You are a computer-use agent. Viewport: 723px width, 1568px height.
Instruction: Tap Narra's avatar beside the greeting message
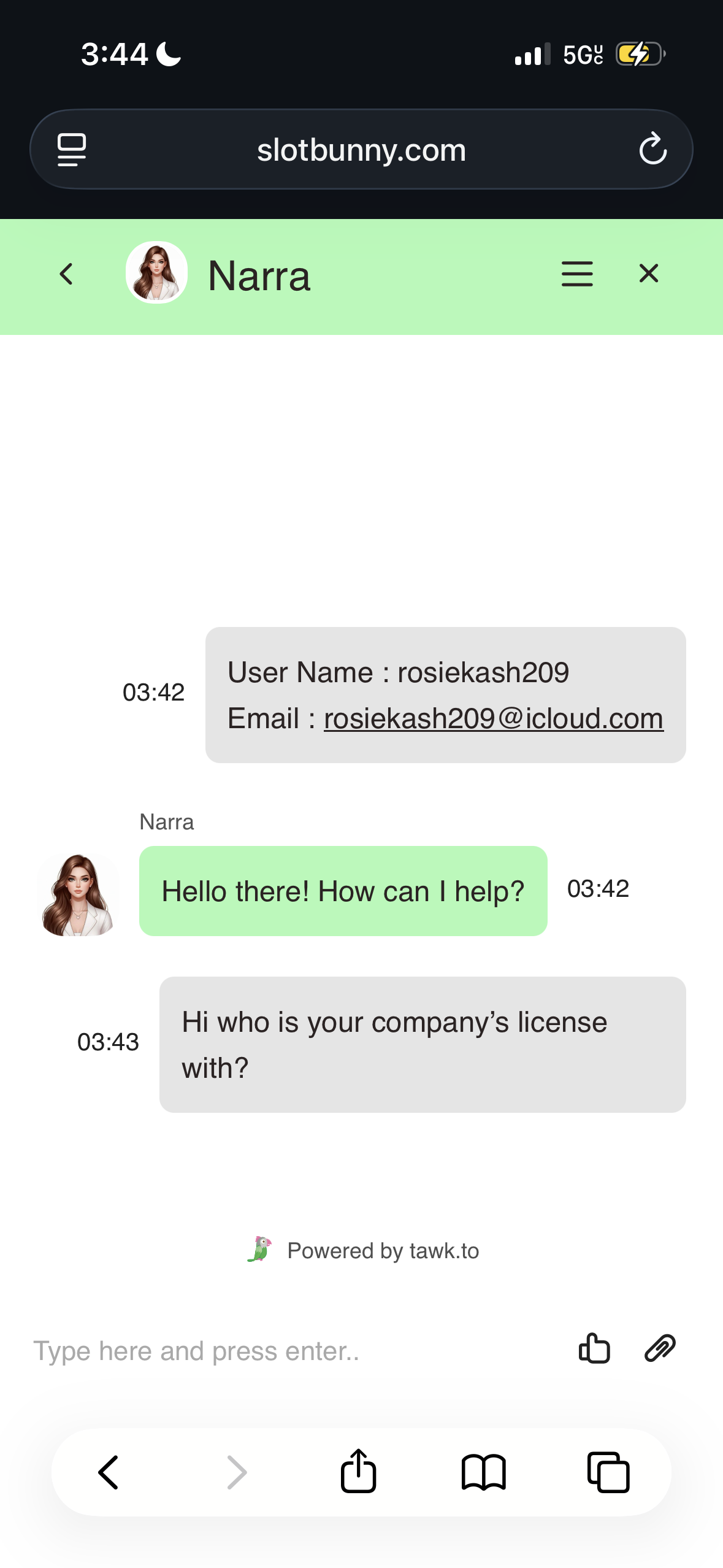coord(78,894)
